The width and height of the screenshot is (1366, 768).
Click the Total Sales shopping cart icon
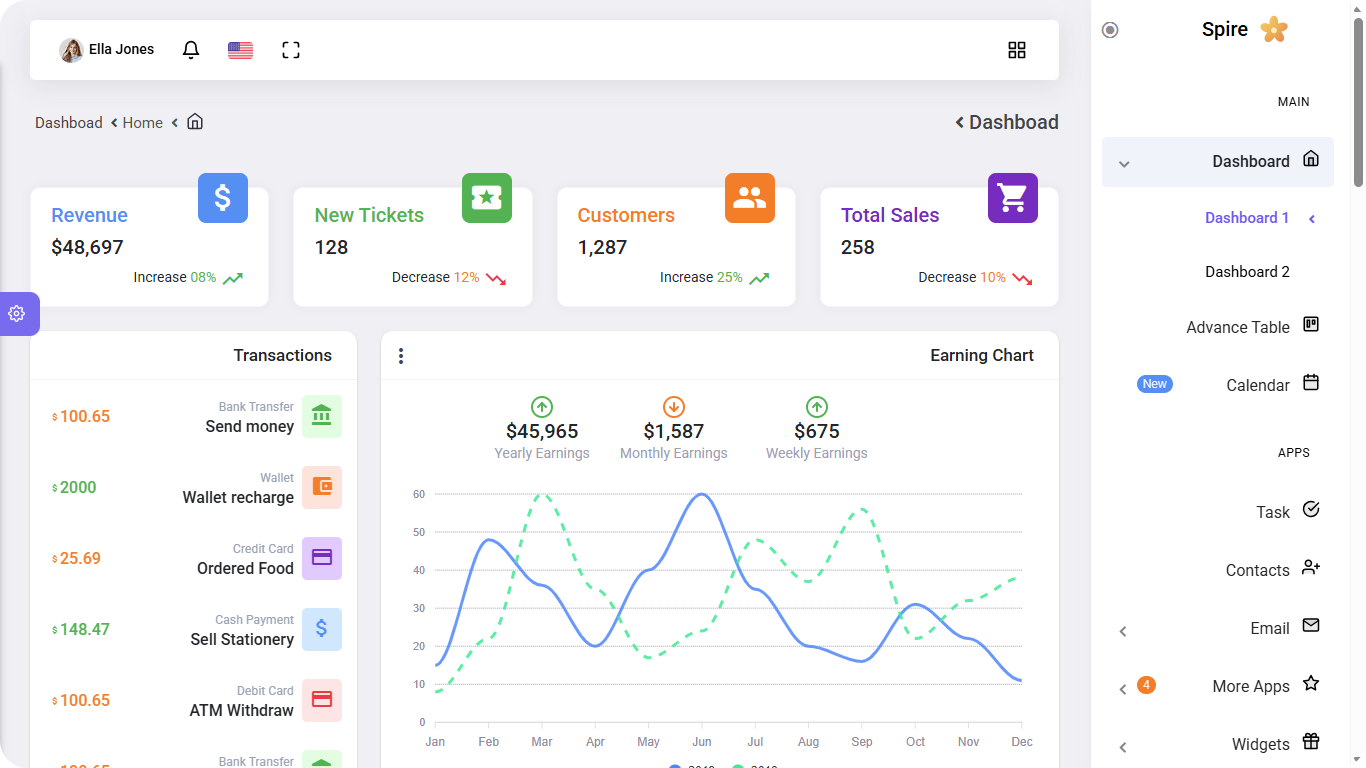(1013, 198)
